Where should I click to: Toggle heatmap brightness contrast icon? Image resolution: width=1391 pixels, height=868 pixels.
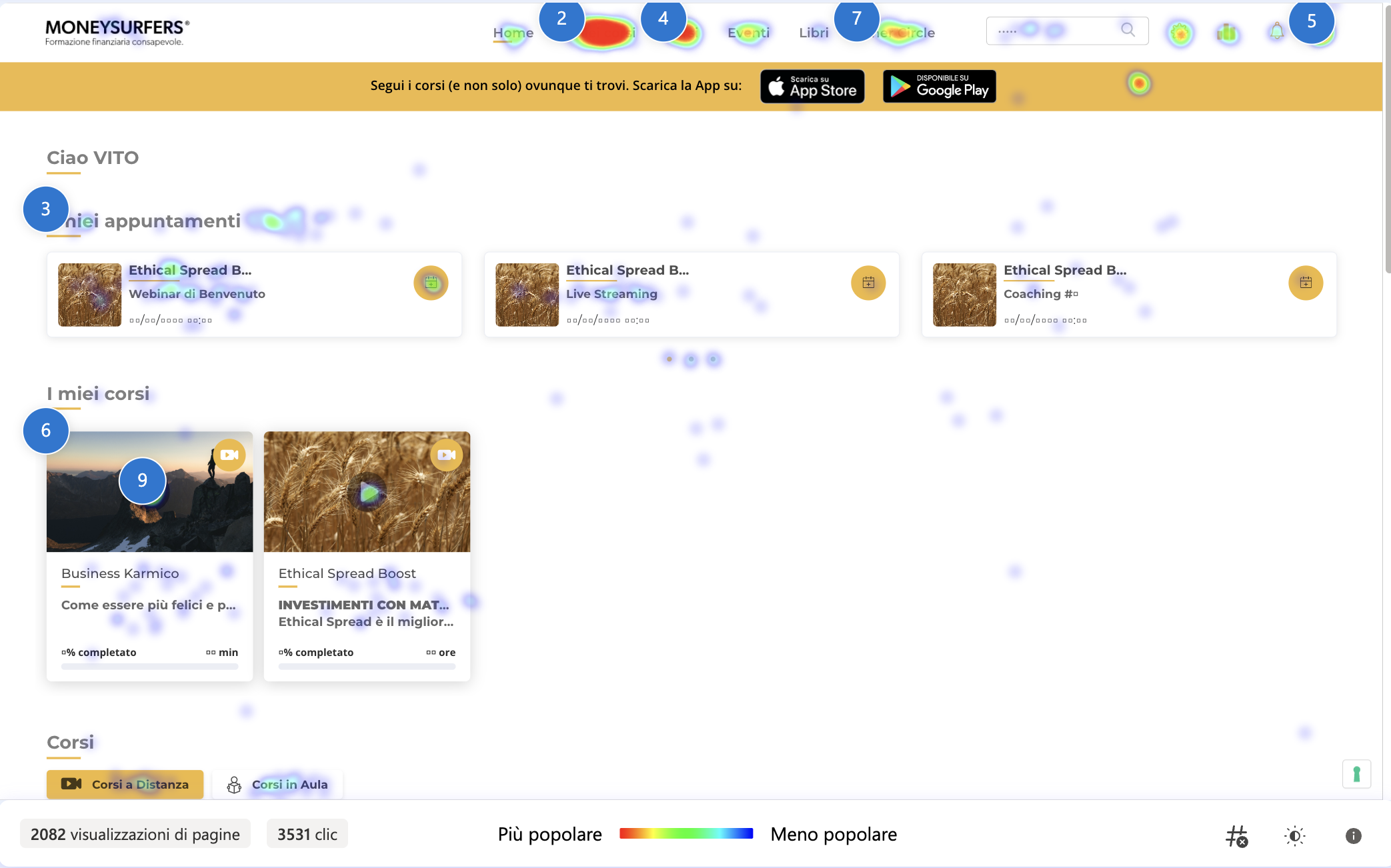(x=1294, y=835)
